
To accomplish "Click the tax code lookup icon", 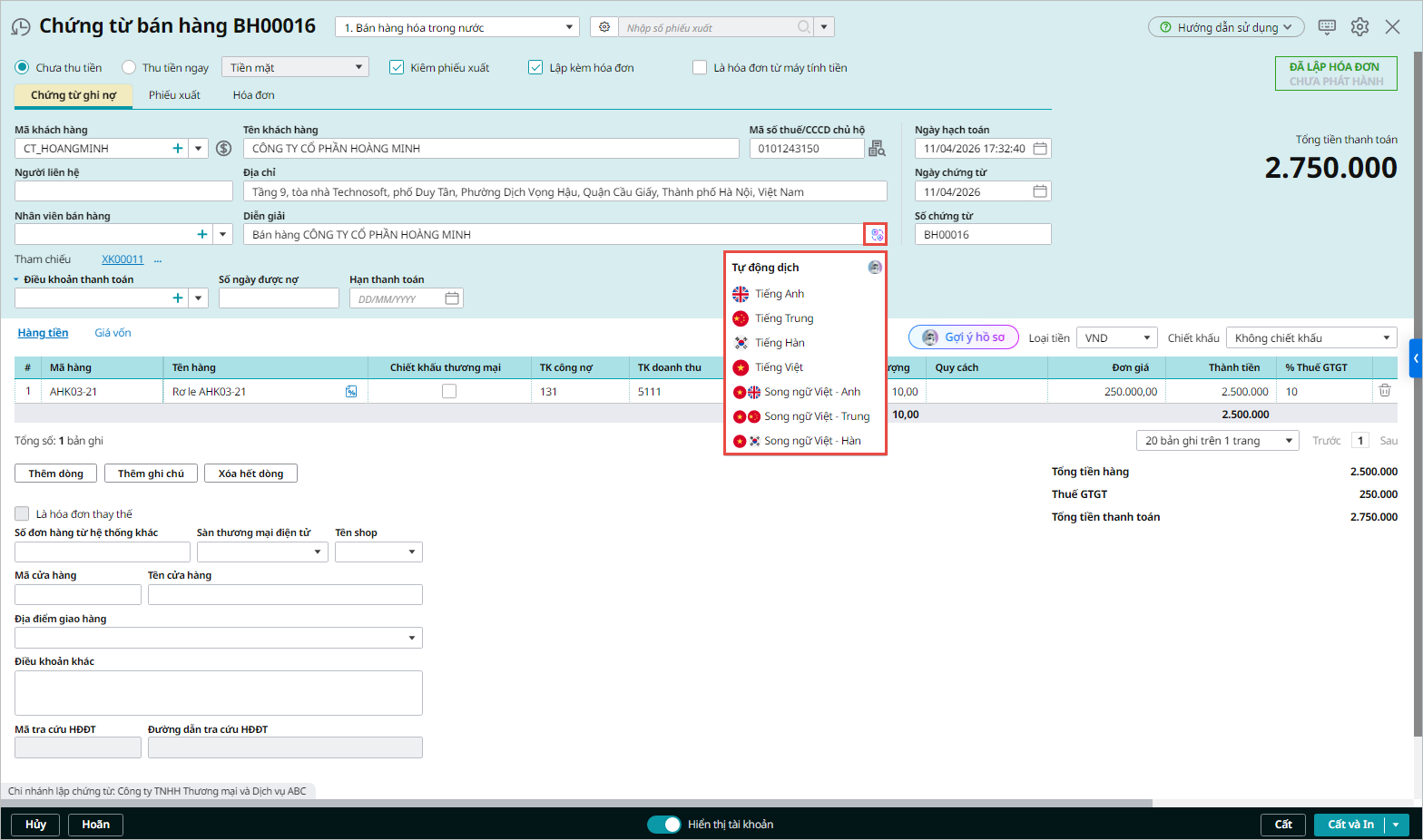I will 877,149.
